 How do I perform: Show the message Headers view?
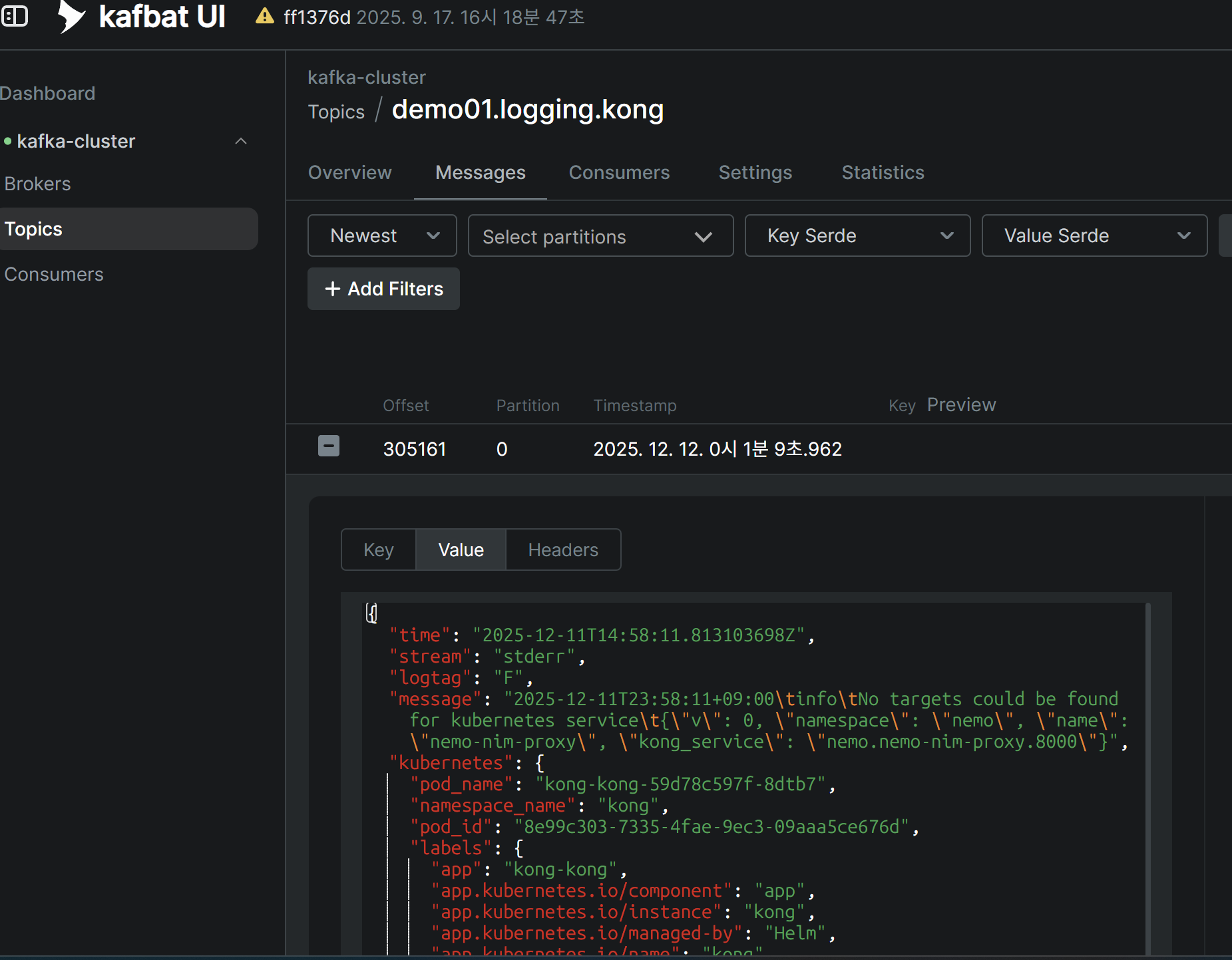[x=563, y=550]
